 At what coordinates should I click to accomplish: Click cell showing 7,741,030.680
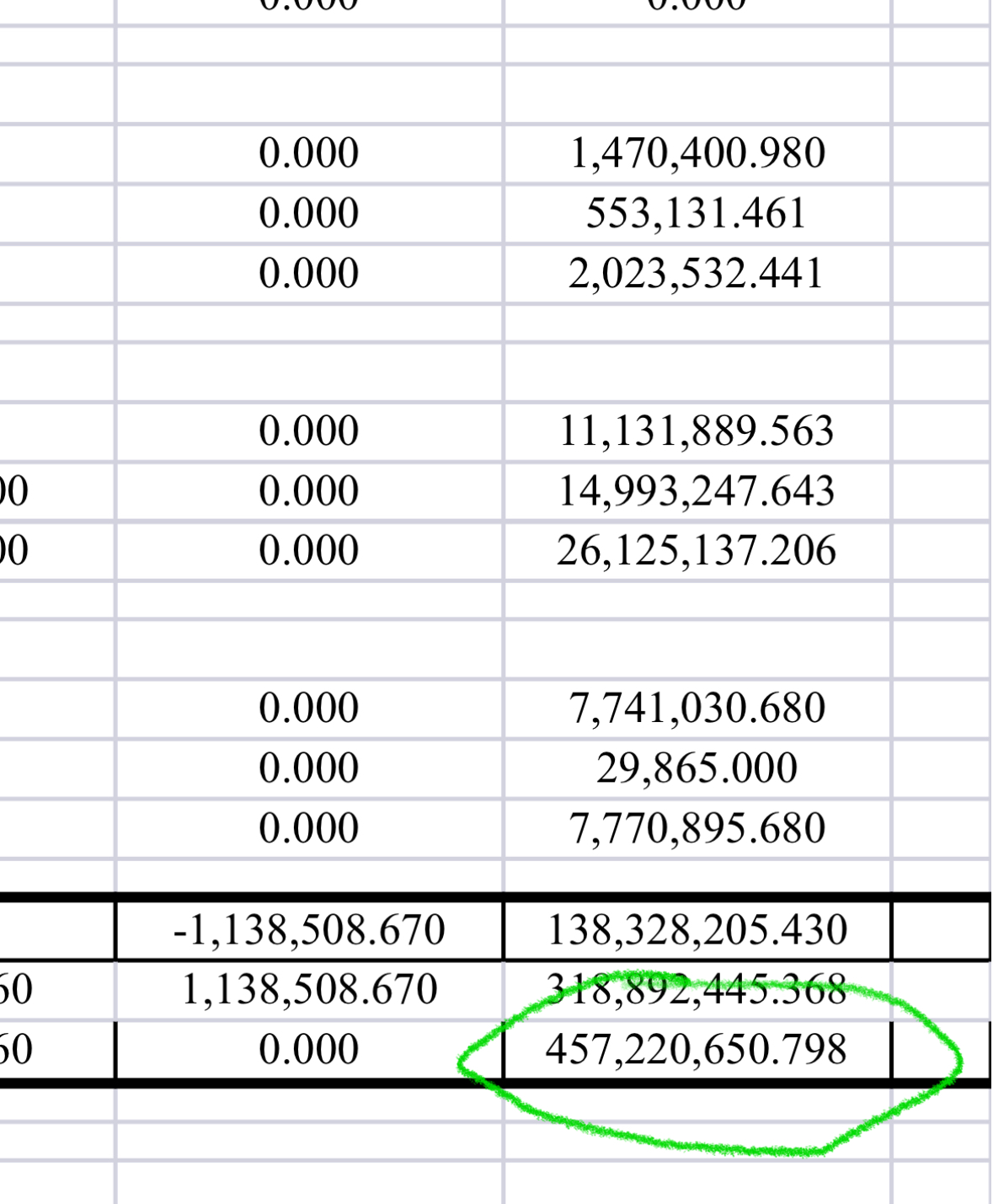[697, 709]
